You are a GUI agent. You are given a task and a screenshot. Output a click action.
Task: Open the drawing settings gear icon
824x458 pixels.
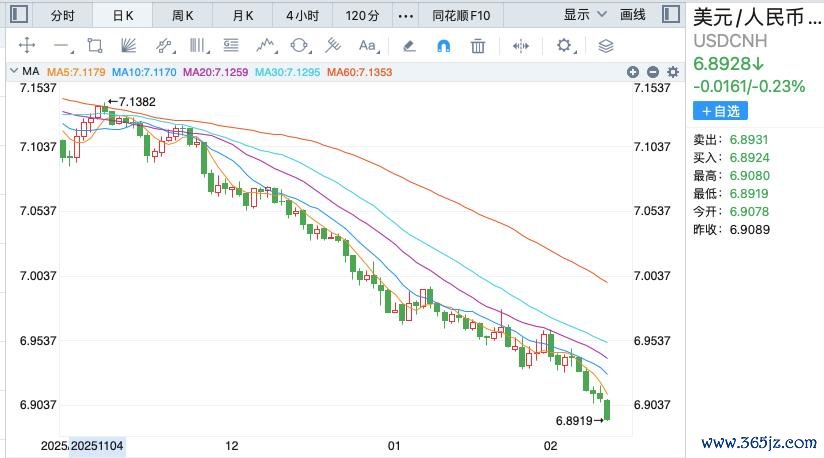(565, 46)
